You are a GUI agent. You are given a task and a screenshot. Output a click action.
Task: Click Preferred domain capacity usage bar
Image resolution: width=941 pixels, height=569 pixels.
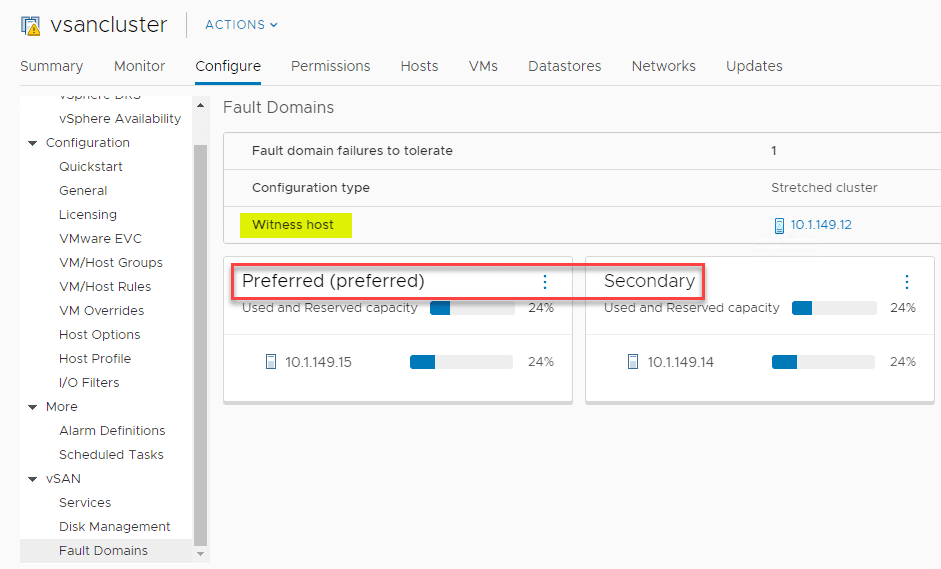[472, 308]
